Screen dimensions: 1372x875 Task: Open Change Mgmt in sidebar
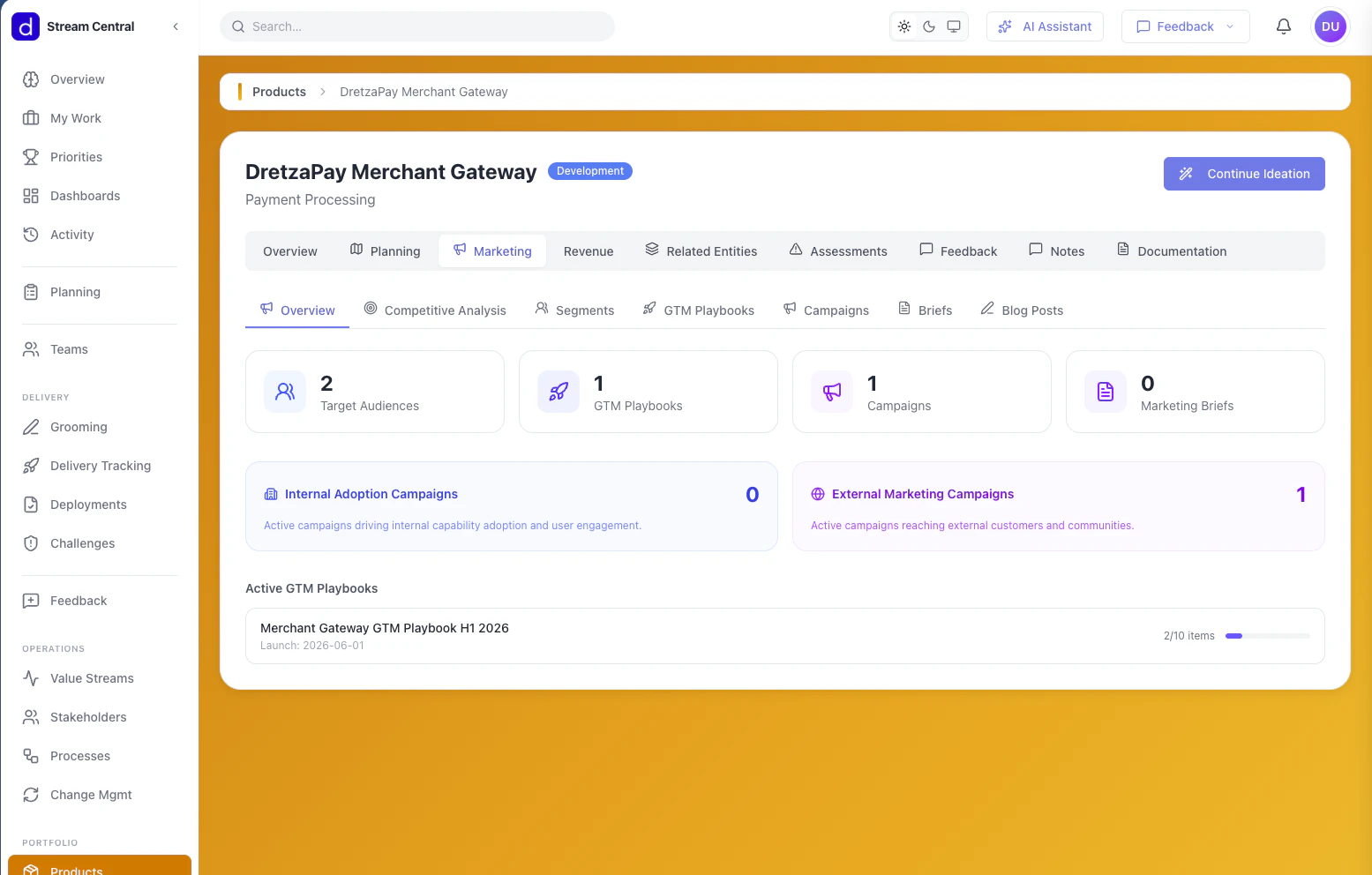(x=99, y=795)
